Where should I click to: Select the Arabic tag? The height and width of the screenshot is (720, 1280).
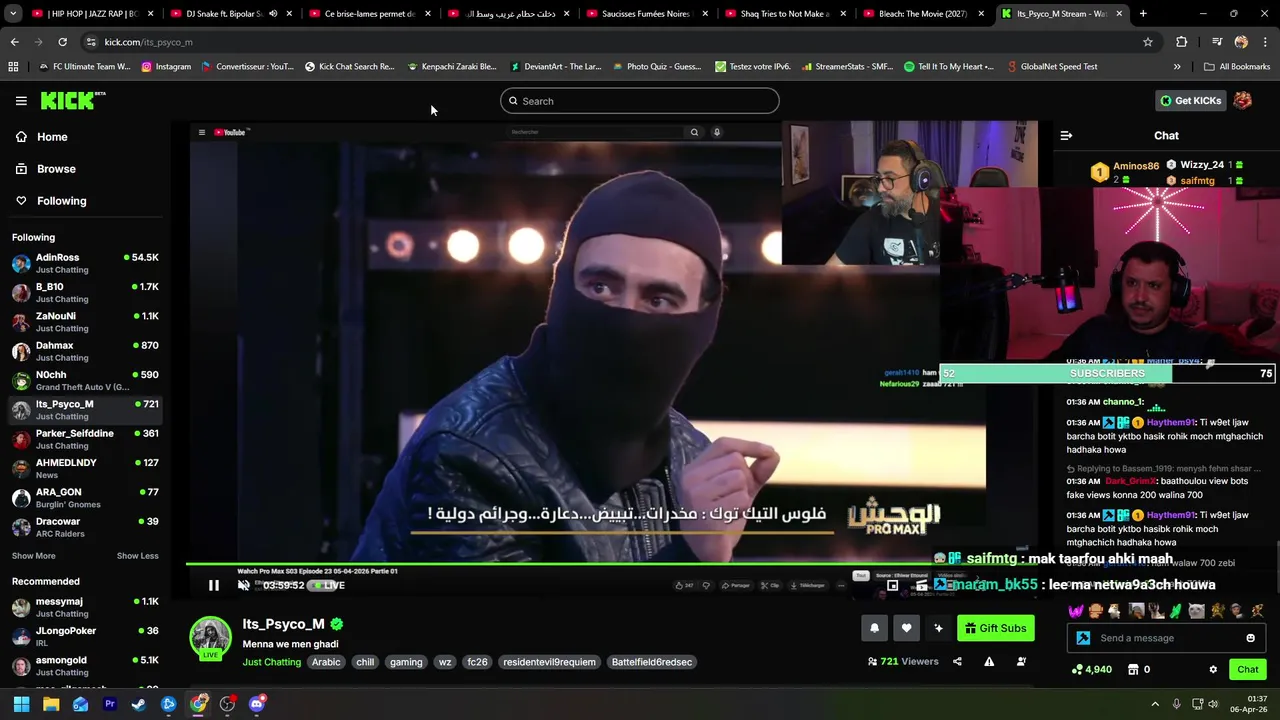point(326,662)
